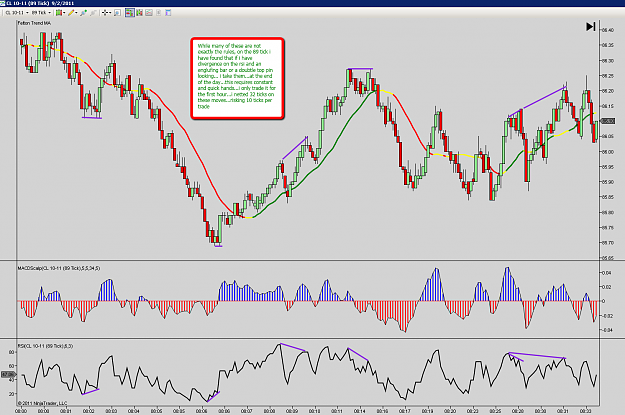This screenshot has width=625, height=415.
Task: Select the crosshair cursor tool
Action: [105, 13]
